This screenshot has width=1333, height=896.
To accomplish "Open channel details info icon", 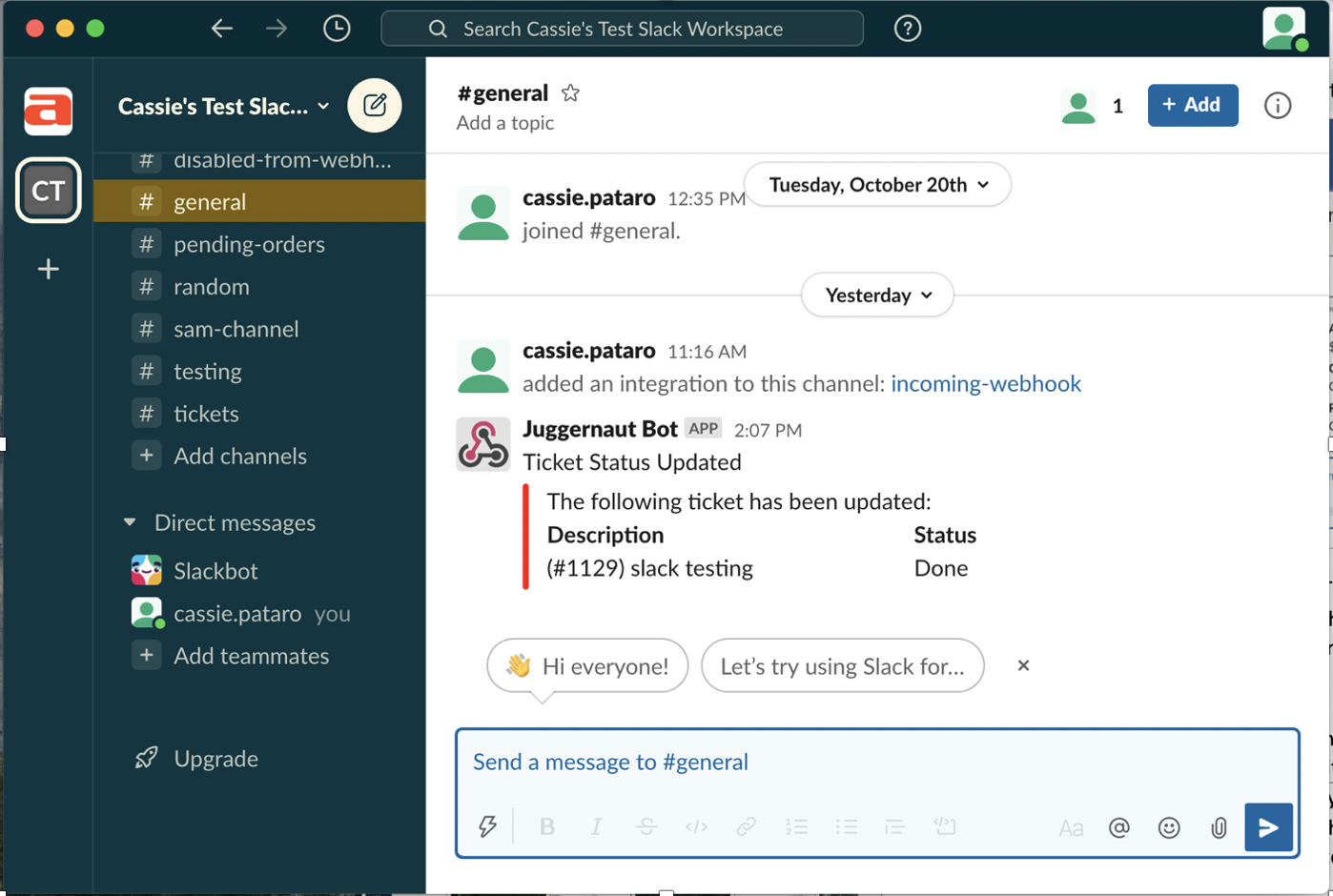I will [x=1277, y=105].
